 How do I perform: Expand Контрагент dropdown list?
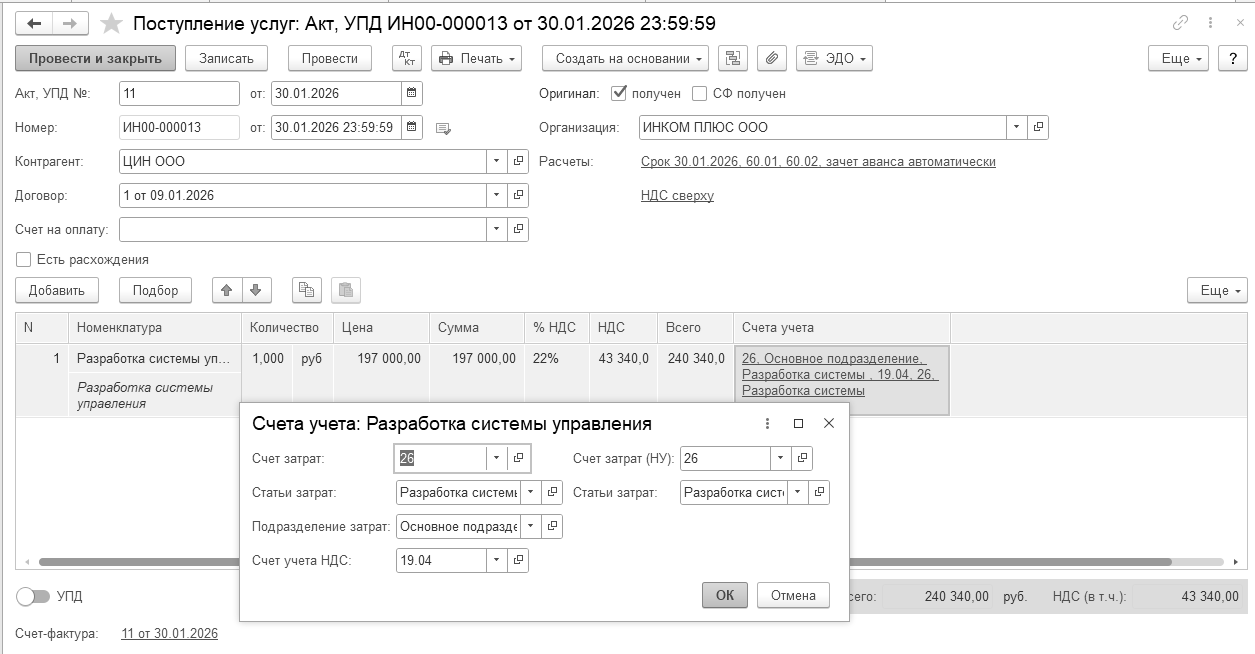[x=497, y=161]
